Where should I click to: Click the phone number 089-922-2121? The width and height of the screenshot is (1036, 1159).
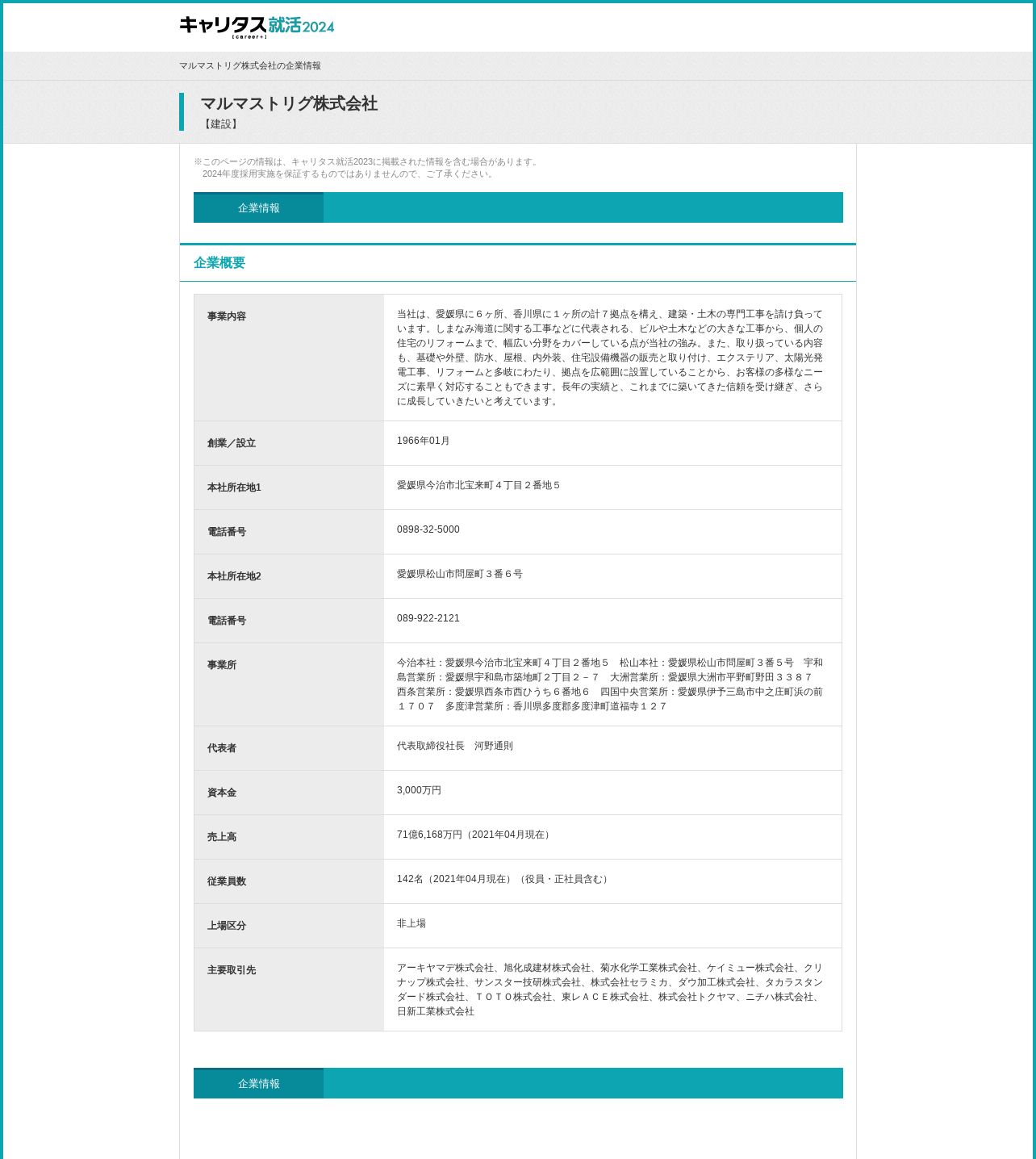pos(428,618)
